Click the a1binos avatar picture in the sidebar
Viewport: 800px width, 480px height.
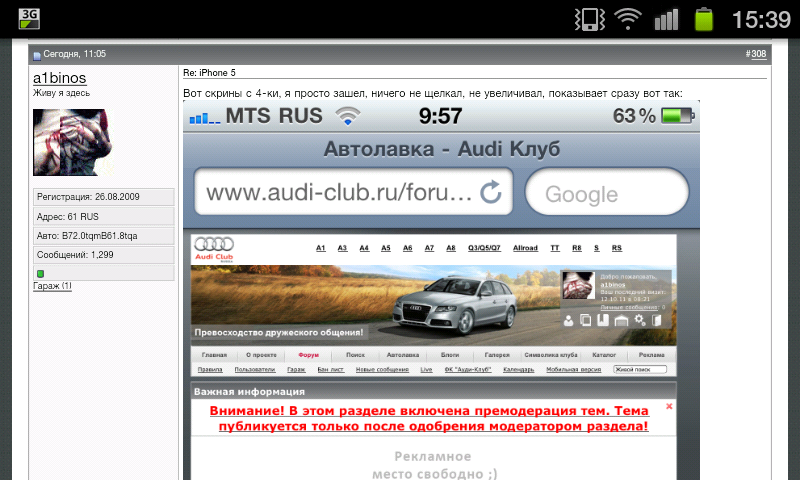tap(72, 142)
